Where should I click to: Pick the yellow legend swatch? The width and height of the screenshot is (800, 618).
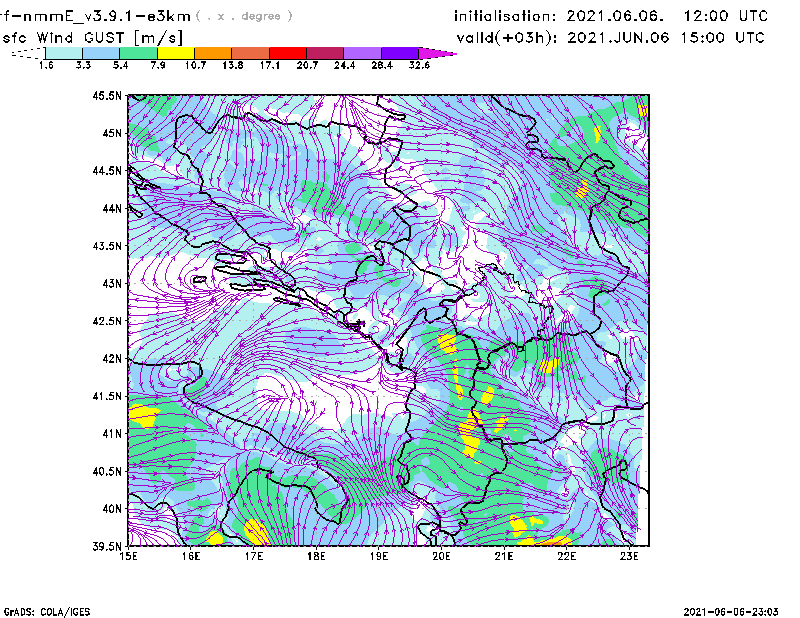176,53
